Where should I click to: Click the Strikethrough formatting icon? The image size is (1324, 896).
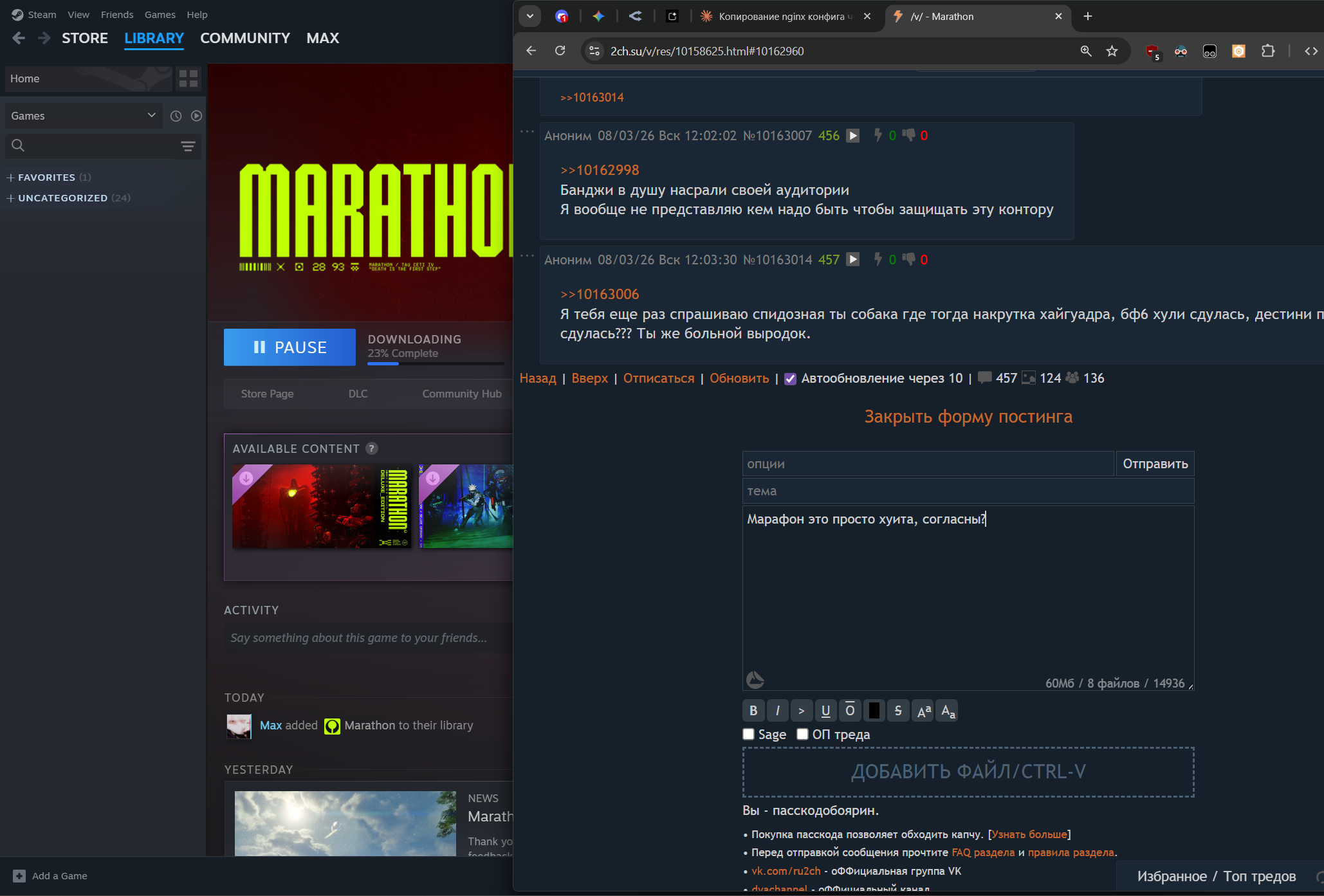click(898, 711)
